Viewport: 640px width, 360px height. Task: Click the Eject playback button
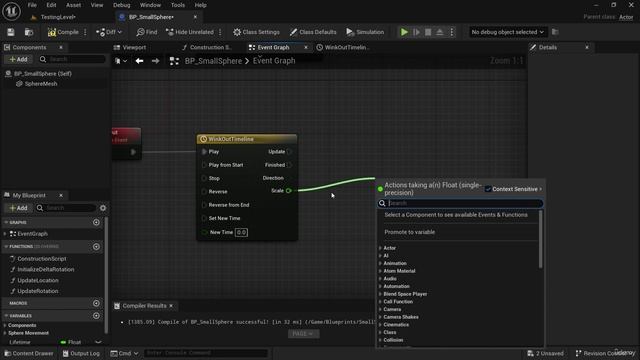pyautogui.click(x=440, y=32)
